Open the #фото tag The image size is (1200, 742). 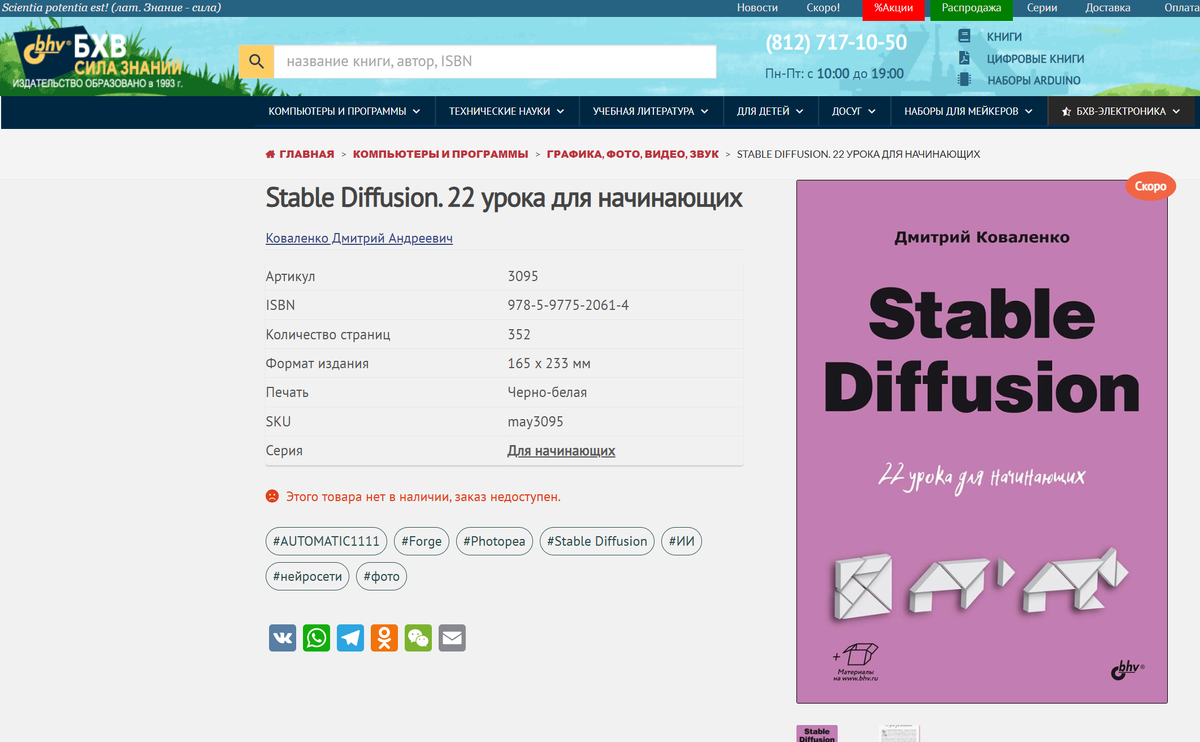382,576
